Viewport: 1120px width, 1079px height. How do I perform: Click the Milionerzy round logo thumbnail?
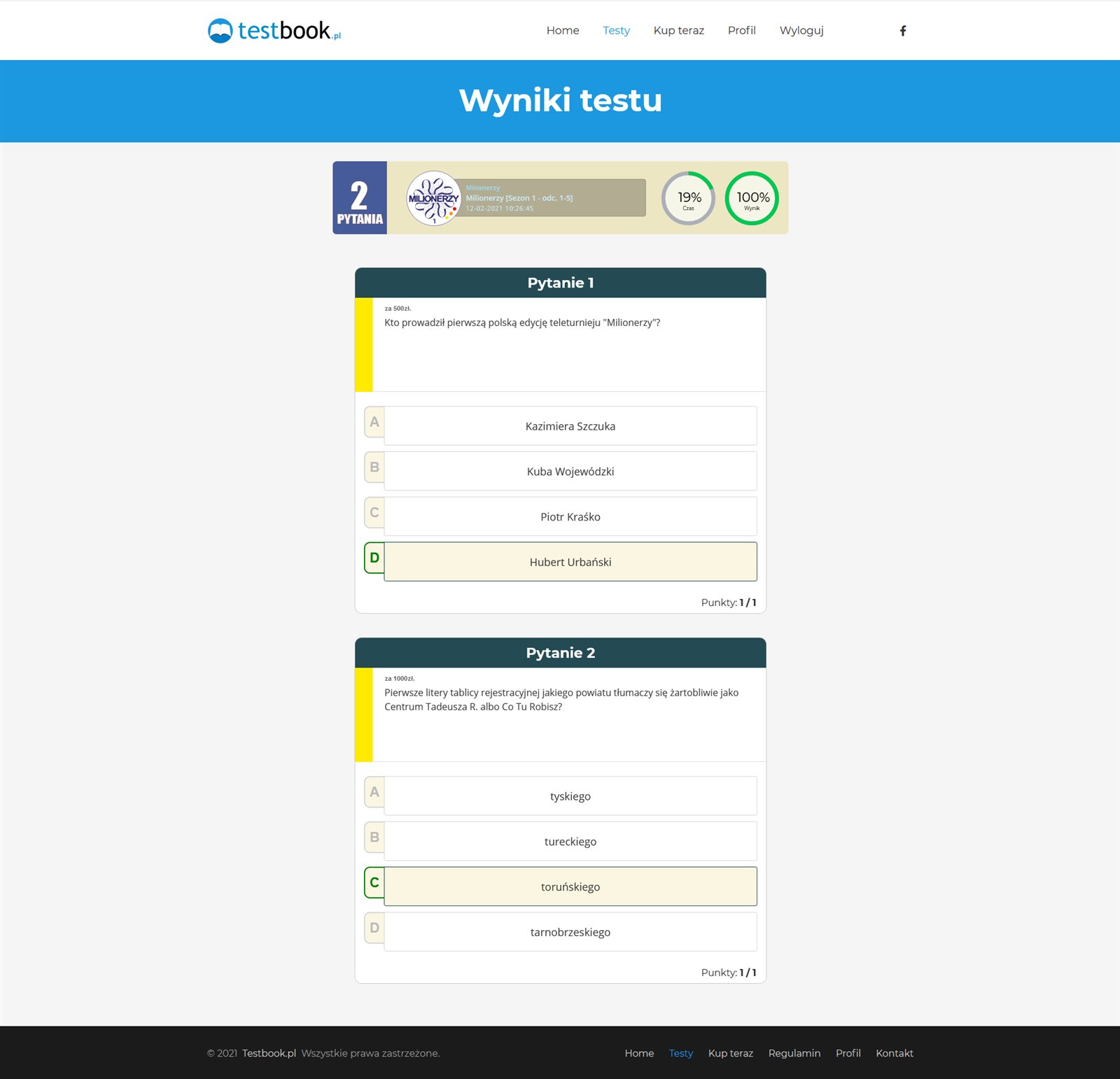coord(433,198)
